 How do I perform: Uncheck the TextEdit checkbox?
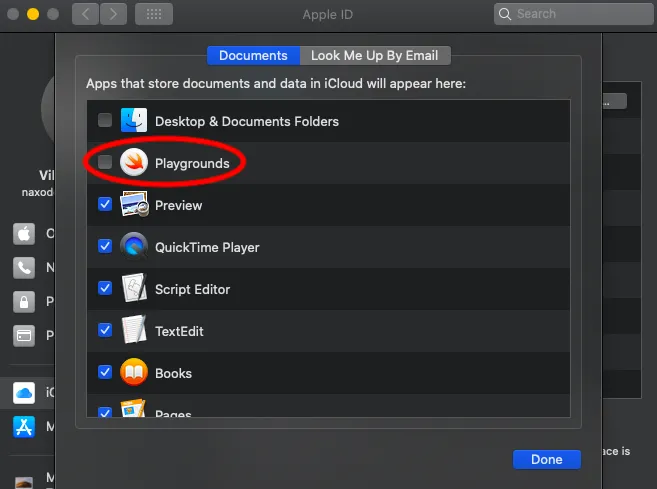(105, 330)
